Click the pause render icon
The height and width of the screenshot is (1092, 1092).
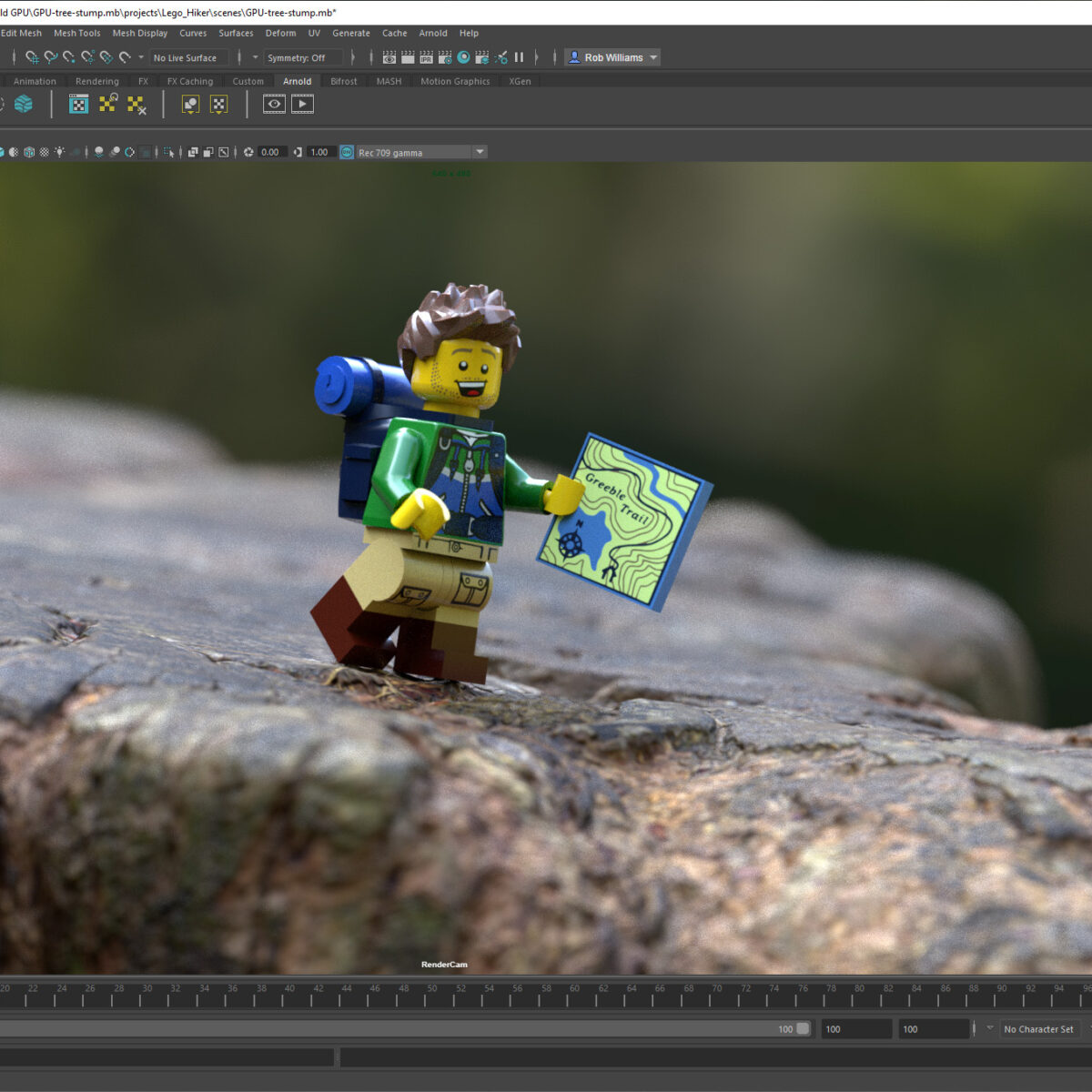(519, 57)
